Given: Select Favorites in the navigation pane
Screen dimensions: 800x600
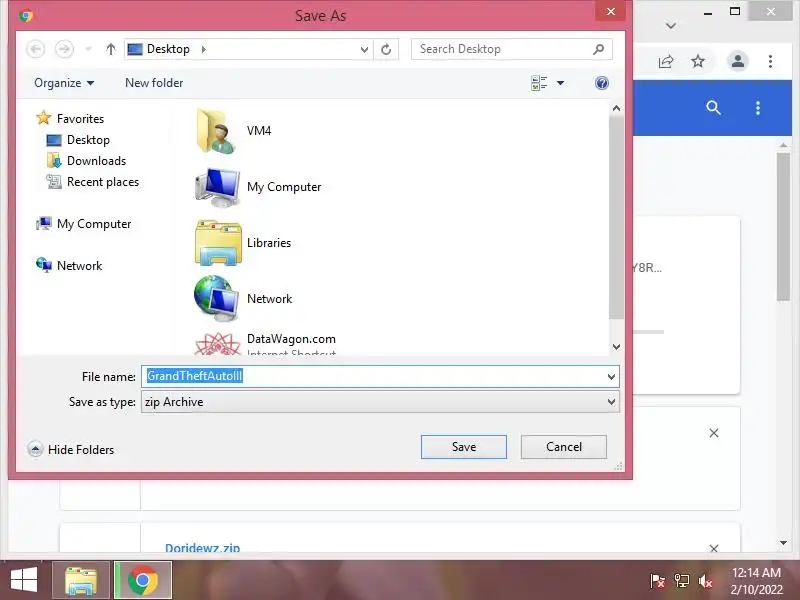Looking at the screenshot, I should tap(80, 118).
